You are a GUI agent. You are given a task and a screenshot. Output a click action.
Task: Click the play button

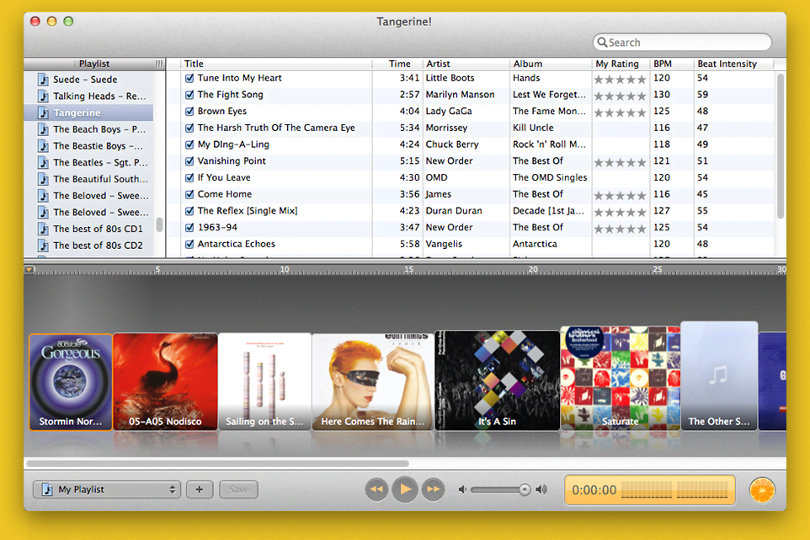click(x=405, y=489)
